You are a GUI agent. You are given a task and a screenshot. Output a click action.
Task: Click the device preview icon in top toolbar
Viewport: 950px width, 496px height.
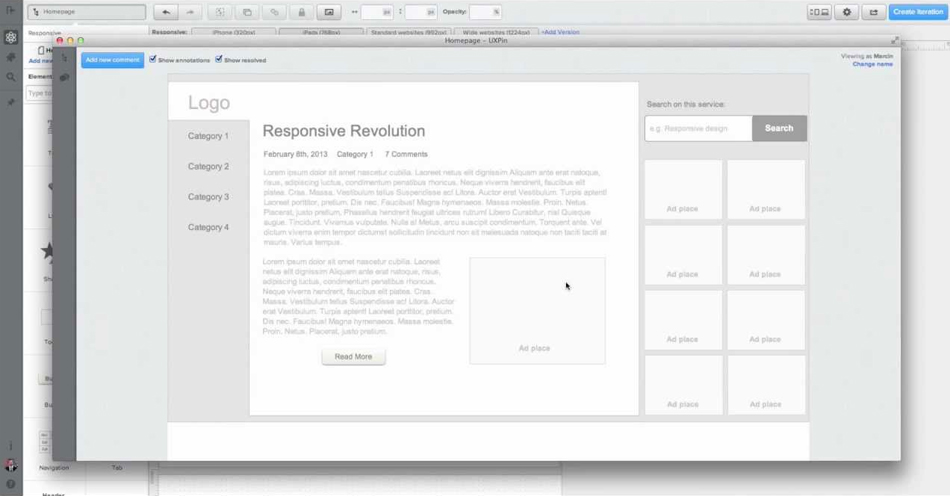tap(819, 12)
